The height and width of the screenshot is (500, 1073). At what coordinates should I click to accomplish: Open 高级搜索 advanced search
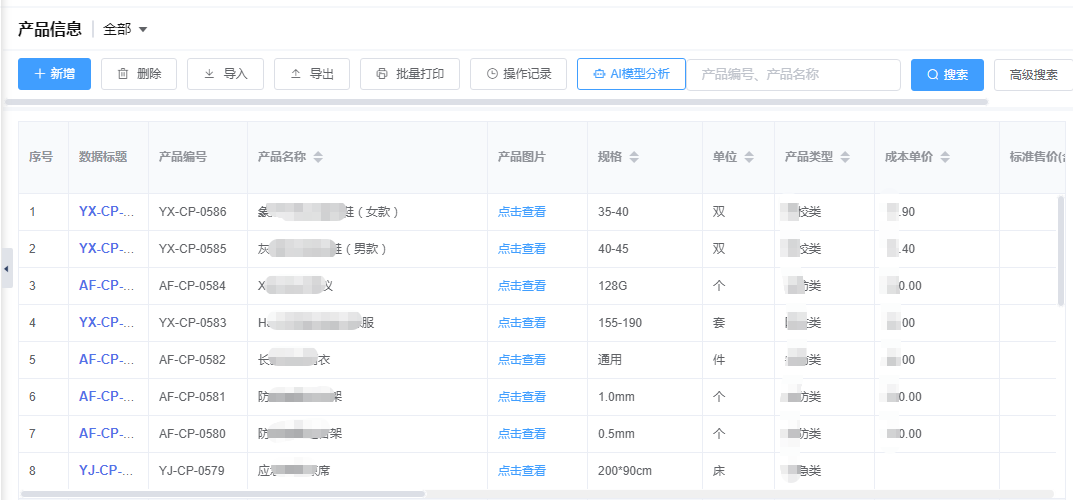pyautogui.click(x=1033, y=75)
